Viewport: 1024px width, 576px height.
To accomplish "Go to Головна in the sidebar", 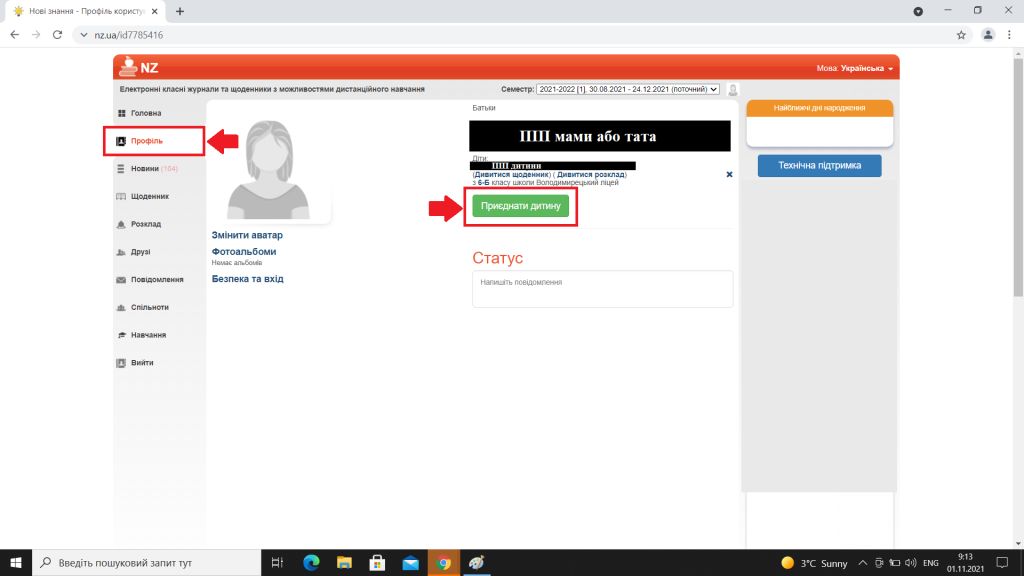I will 145,113.
